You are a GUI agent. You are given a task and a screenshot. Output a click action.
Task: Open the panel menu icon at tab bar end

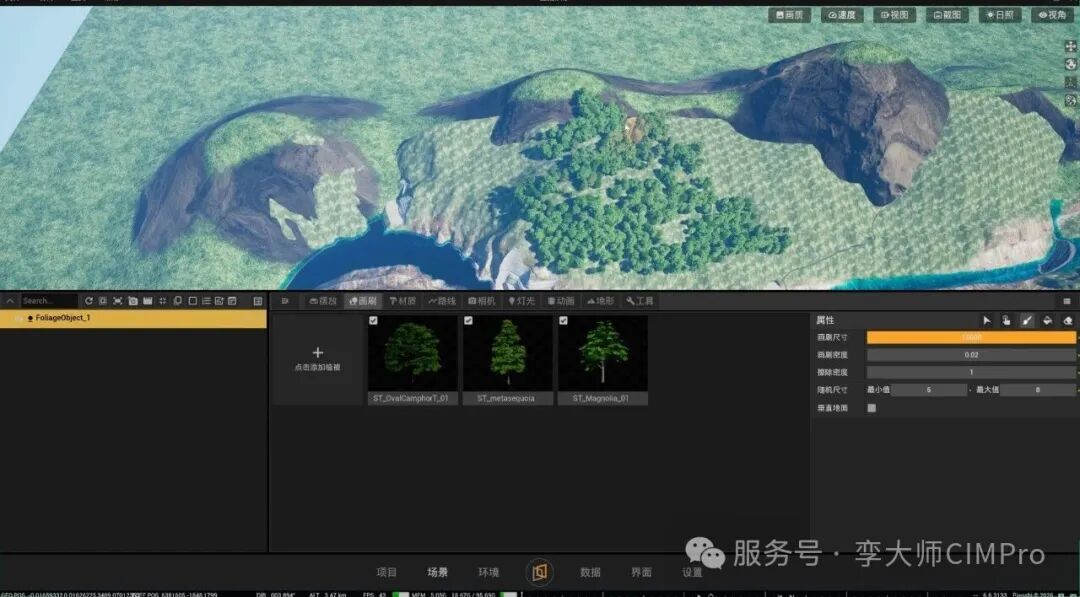(x=1067, y=301)
